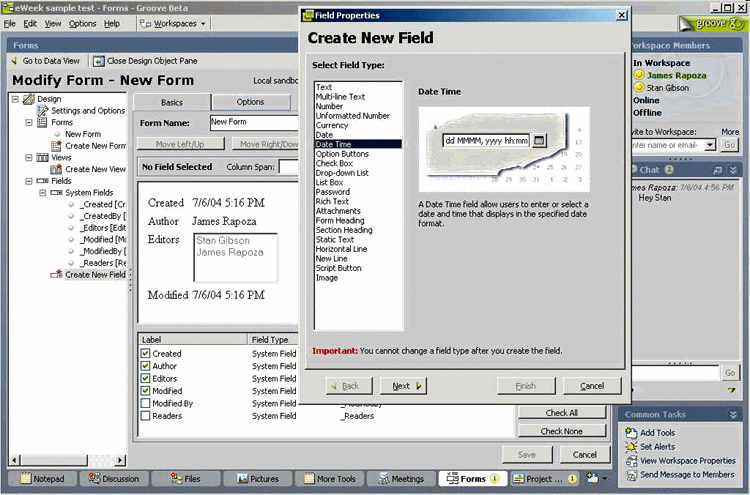Open the Workspaces dropdown arrow
750x495 pixels.
(203, 23)
